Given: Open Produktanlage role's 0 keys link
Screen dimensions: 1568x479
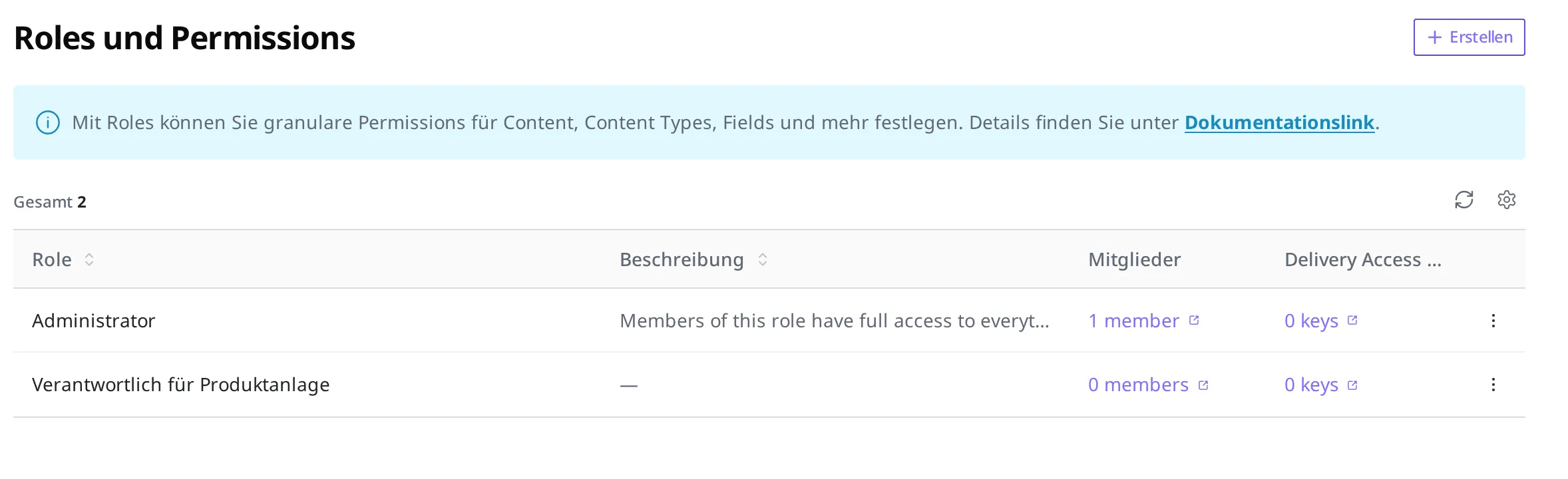Looking at the screenshot, I should (x=1320, y=385).
